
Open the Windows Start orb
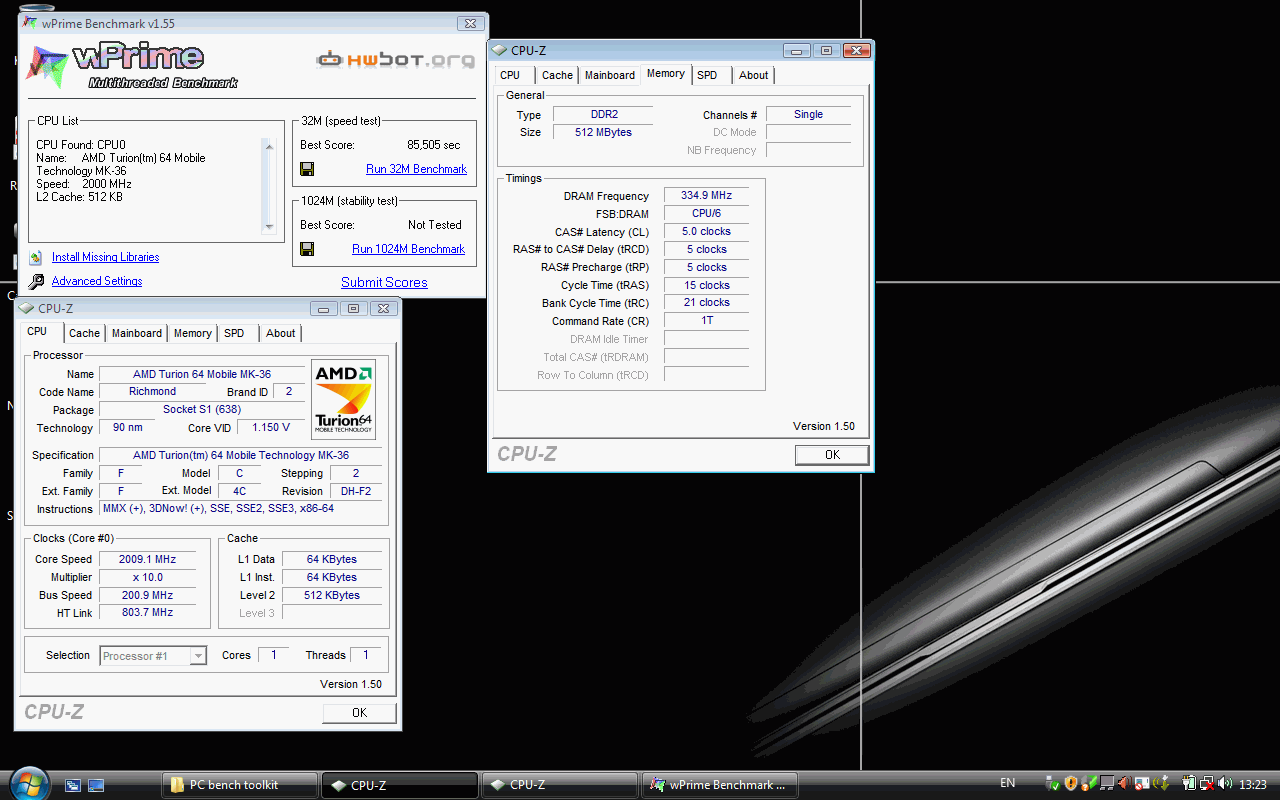pos(28,783)
